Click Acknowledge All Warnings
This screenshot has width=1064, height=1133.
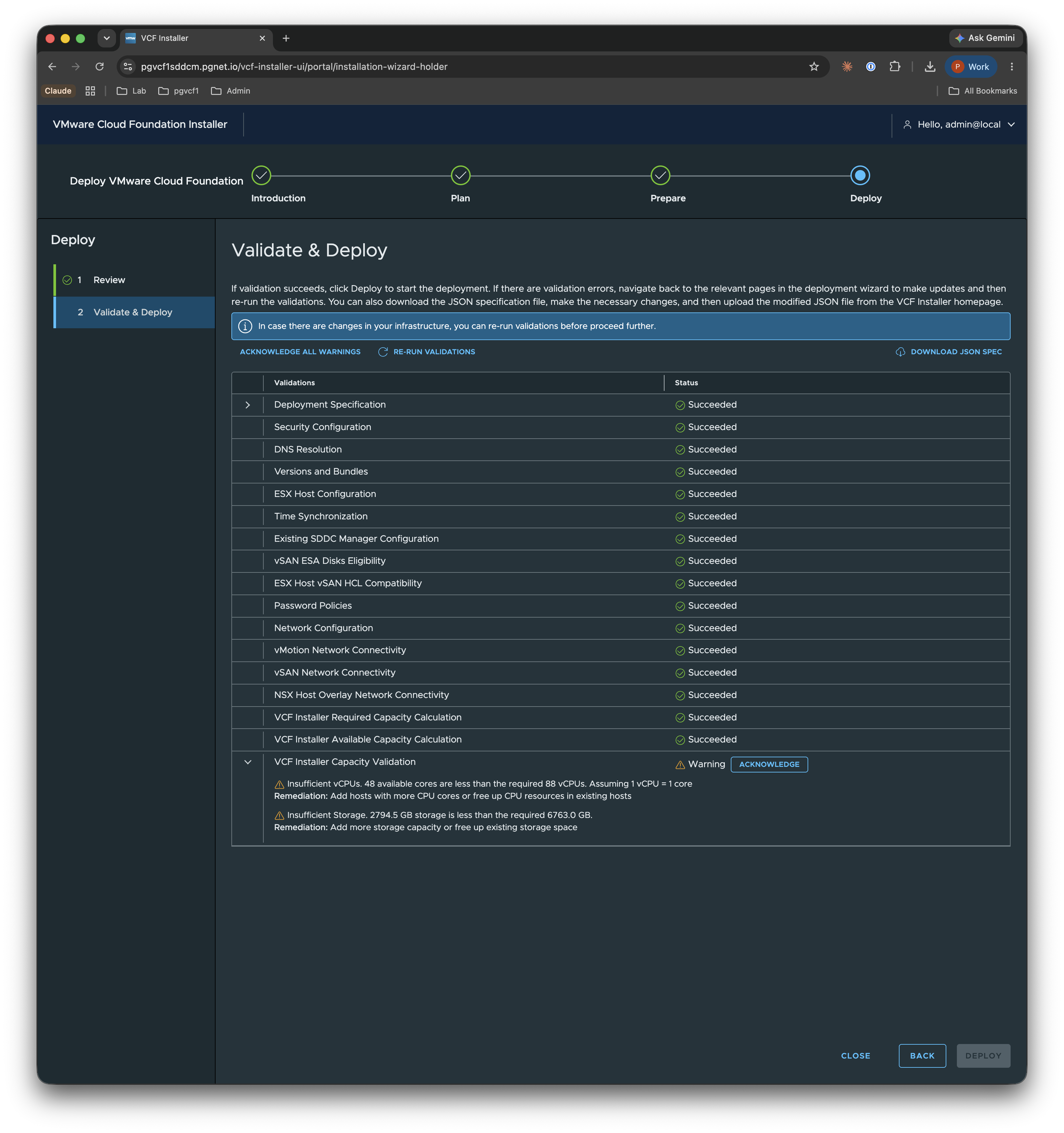coord(300,352)
